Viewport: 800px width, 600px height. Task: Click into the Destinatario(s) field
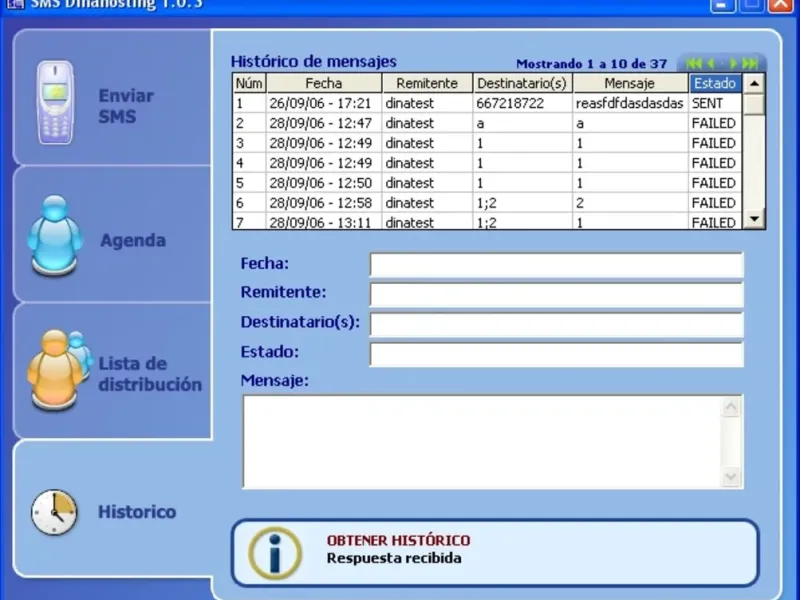click(556, 324)
